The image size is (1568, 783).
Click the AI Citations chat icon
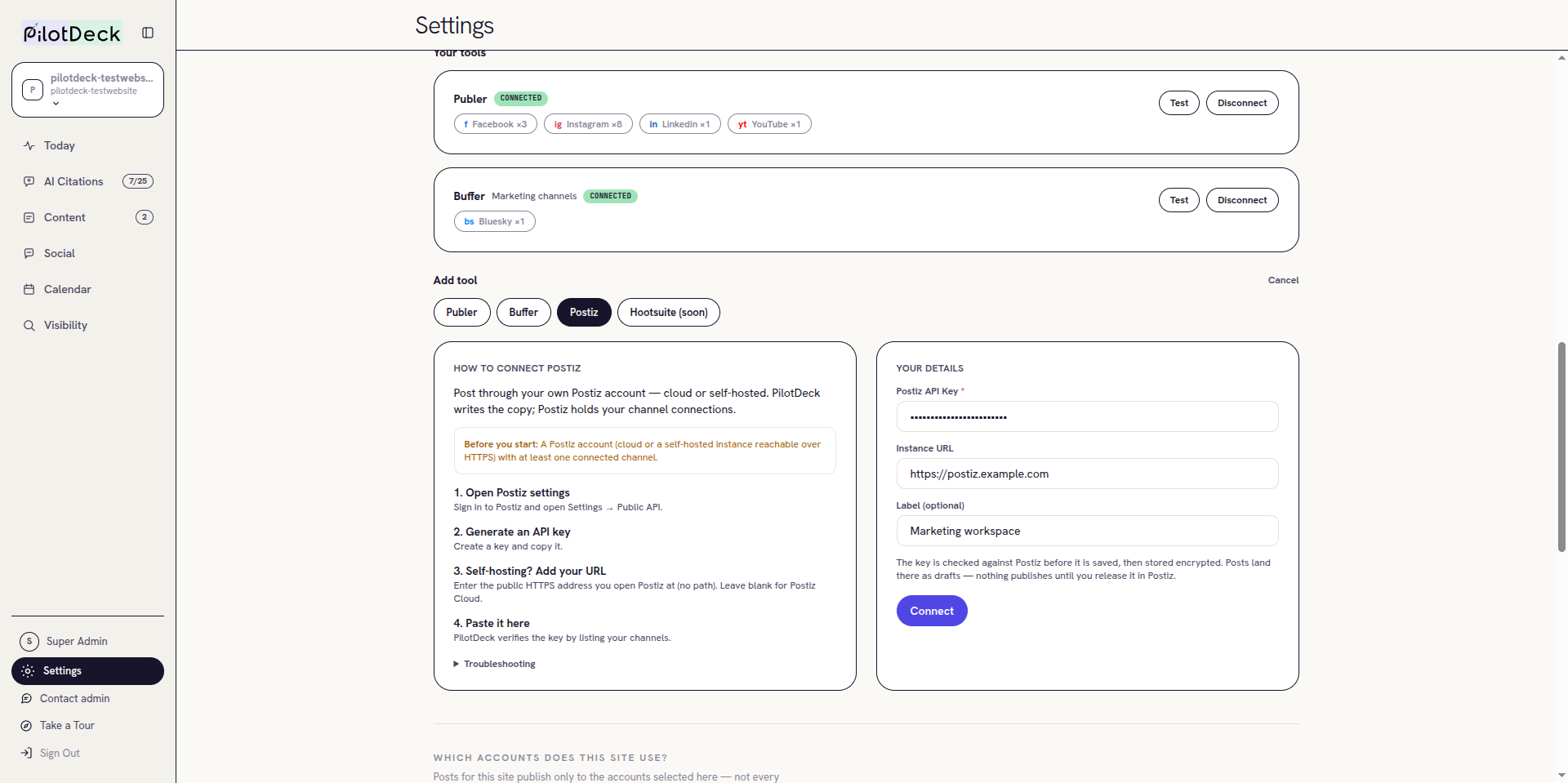coord(29,181)
